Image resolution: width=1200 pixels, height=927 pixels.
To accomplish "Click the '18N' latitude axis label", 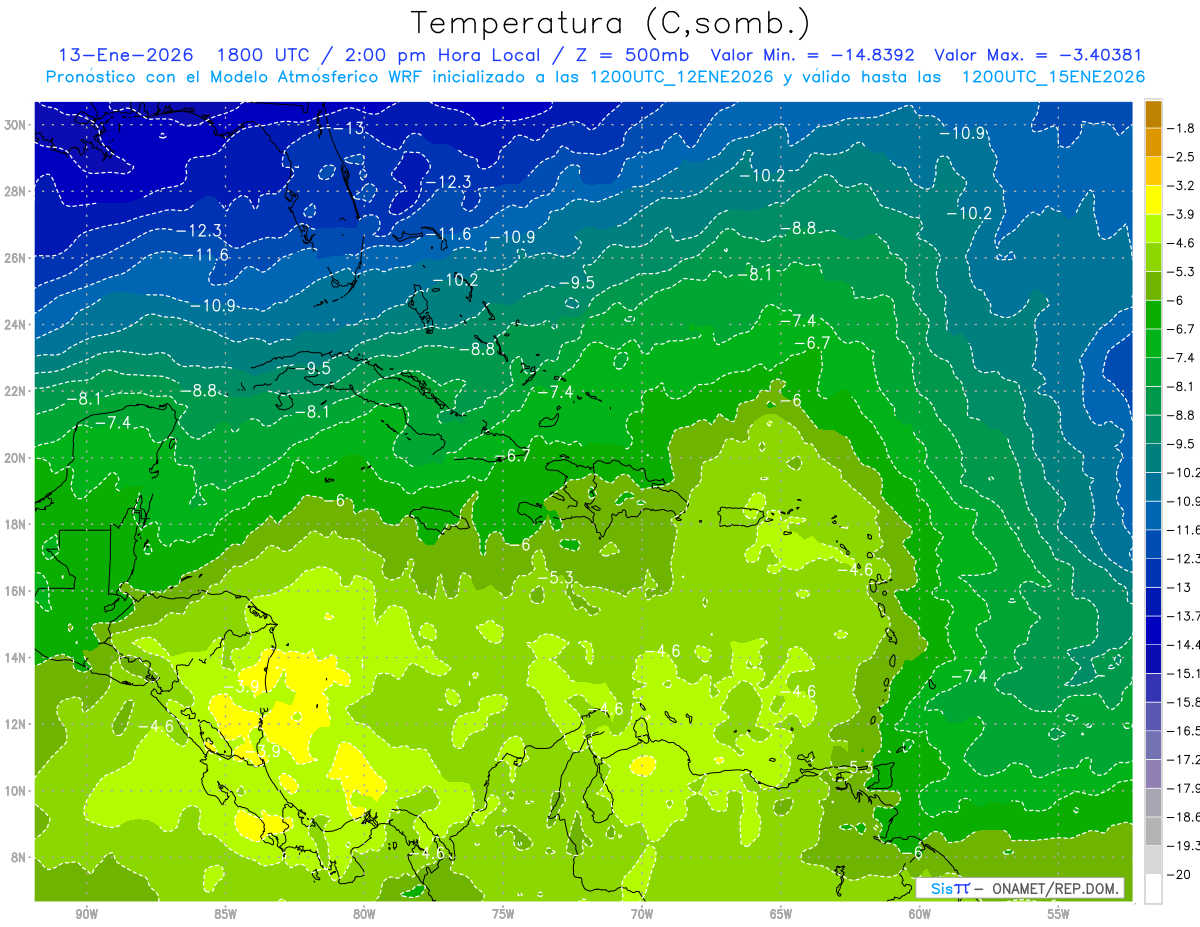I will tap(14, 524).
